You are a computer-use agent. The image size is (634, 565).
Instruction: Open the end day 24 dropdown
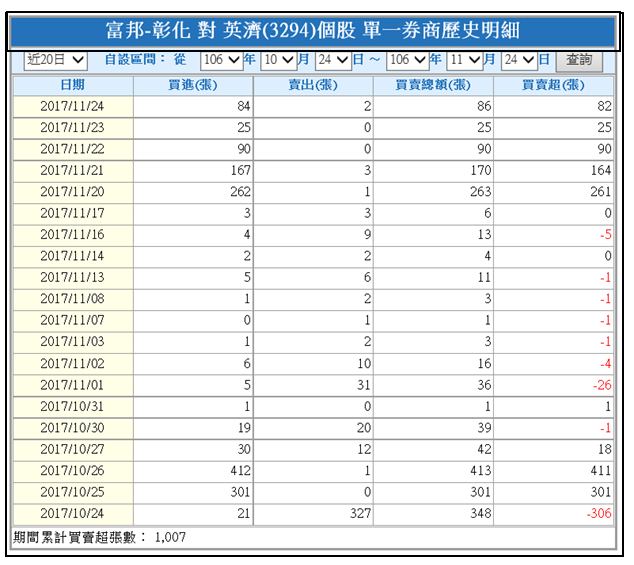tap(519, 60)
